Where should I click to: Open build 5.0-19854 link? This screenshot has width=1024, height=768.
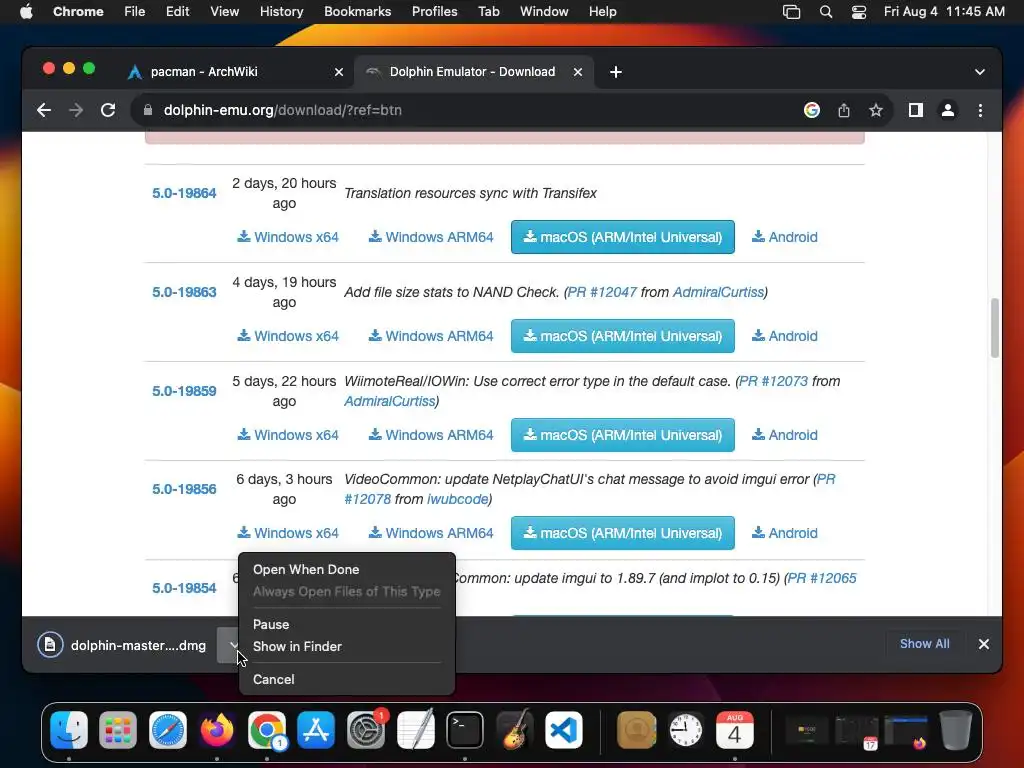[x=184, y=588]
